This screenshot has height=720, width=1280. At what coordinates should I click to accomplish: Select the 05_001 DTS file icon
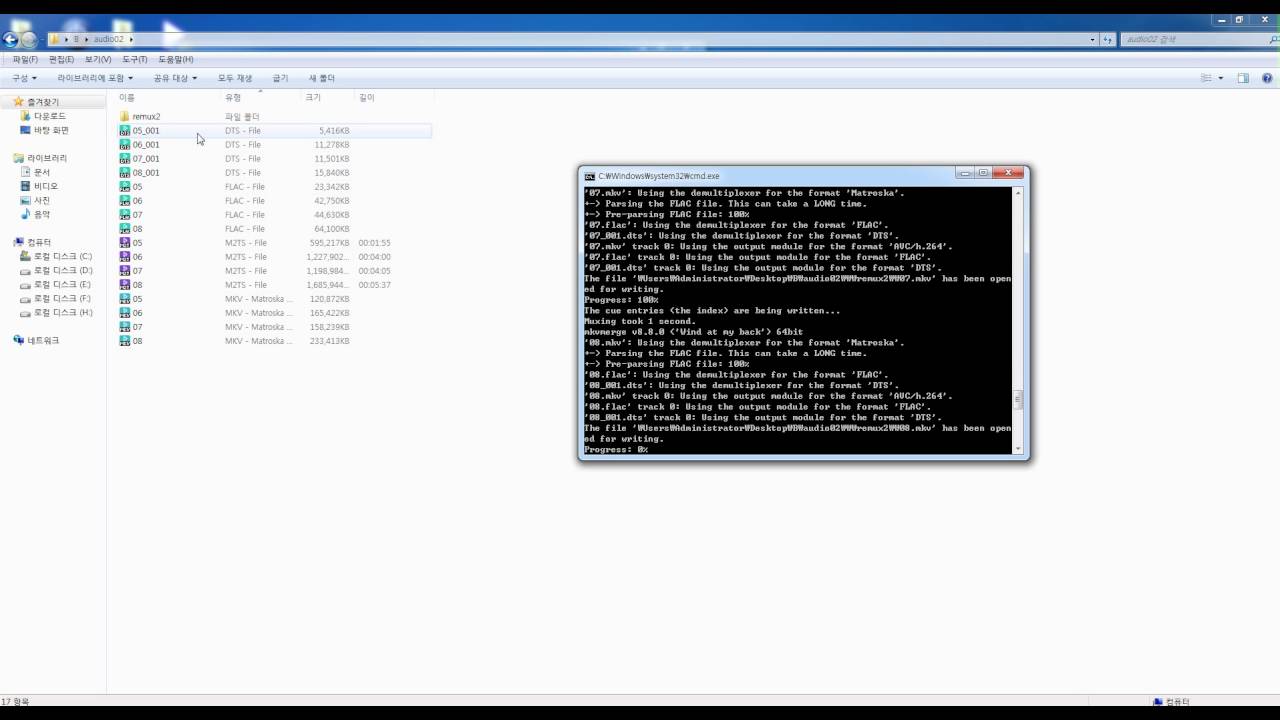tap(125, 131)
